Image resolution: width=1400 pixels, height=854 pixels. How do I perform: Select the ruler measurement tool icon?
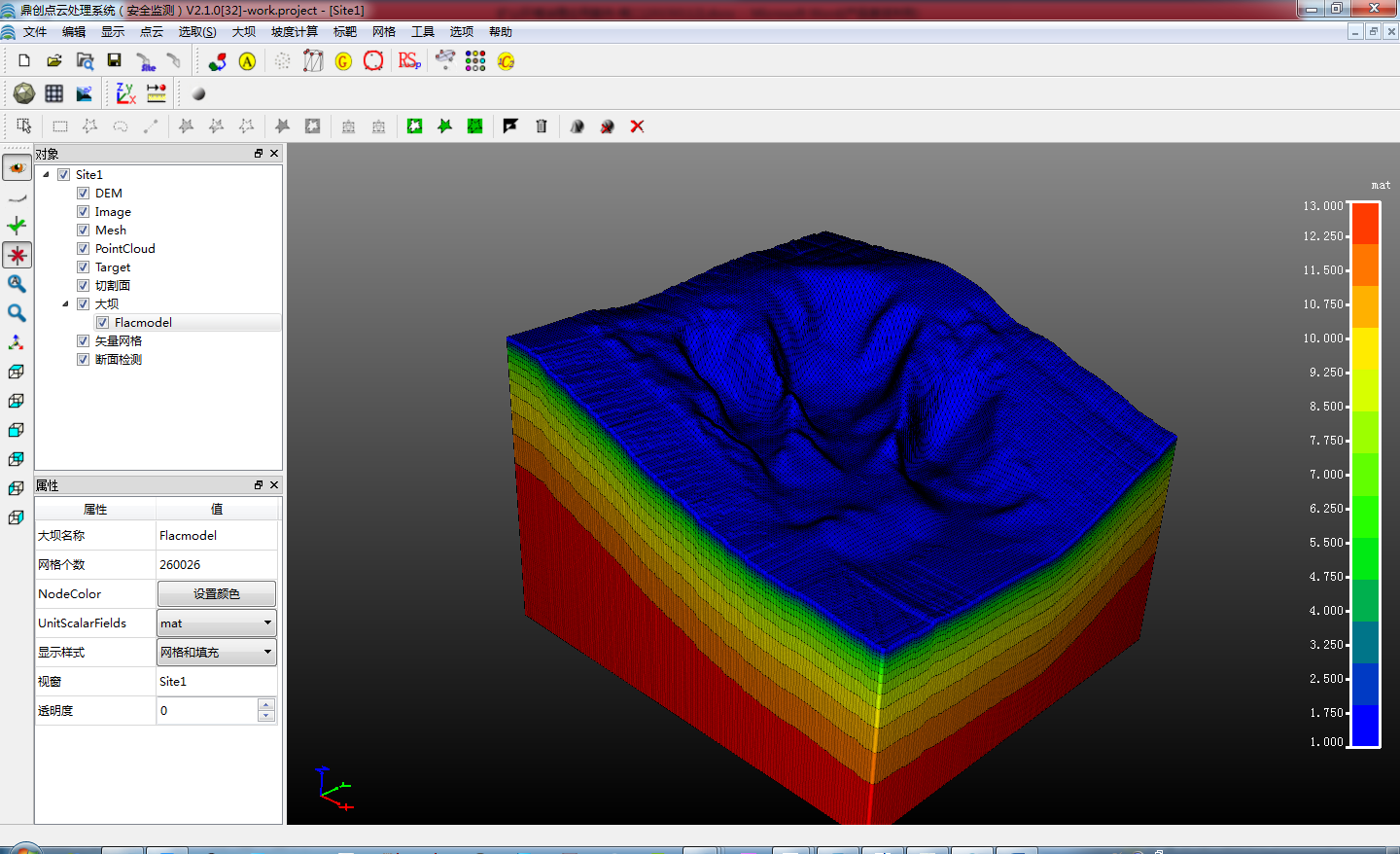(x=156, y=93)
